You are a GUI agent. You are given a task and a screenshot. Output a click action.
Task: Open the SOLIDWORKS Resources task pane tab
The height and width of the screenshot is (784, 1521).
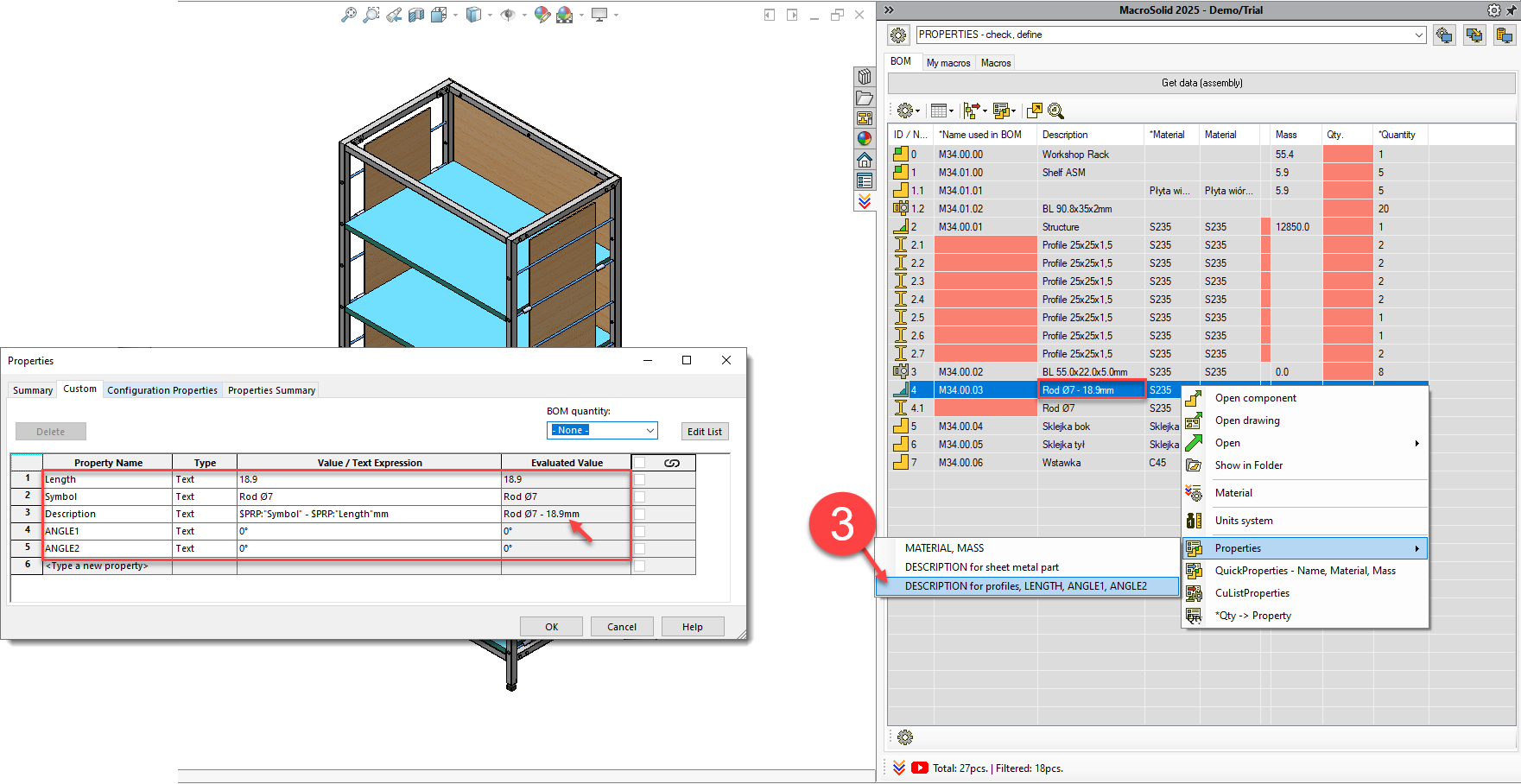tap(865, 77)
